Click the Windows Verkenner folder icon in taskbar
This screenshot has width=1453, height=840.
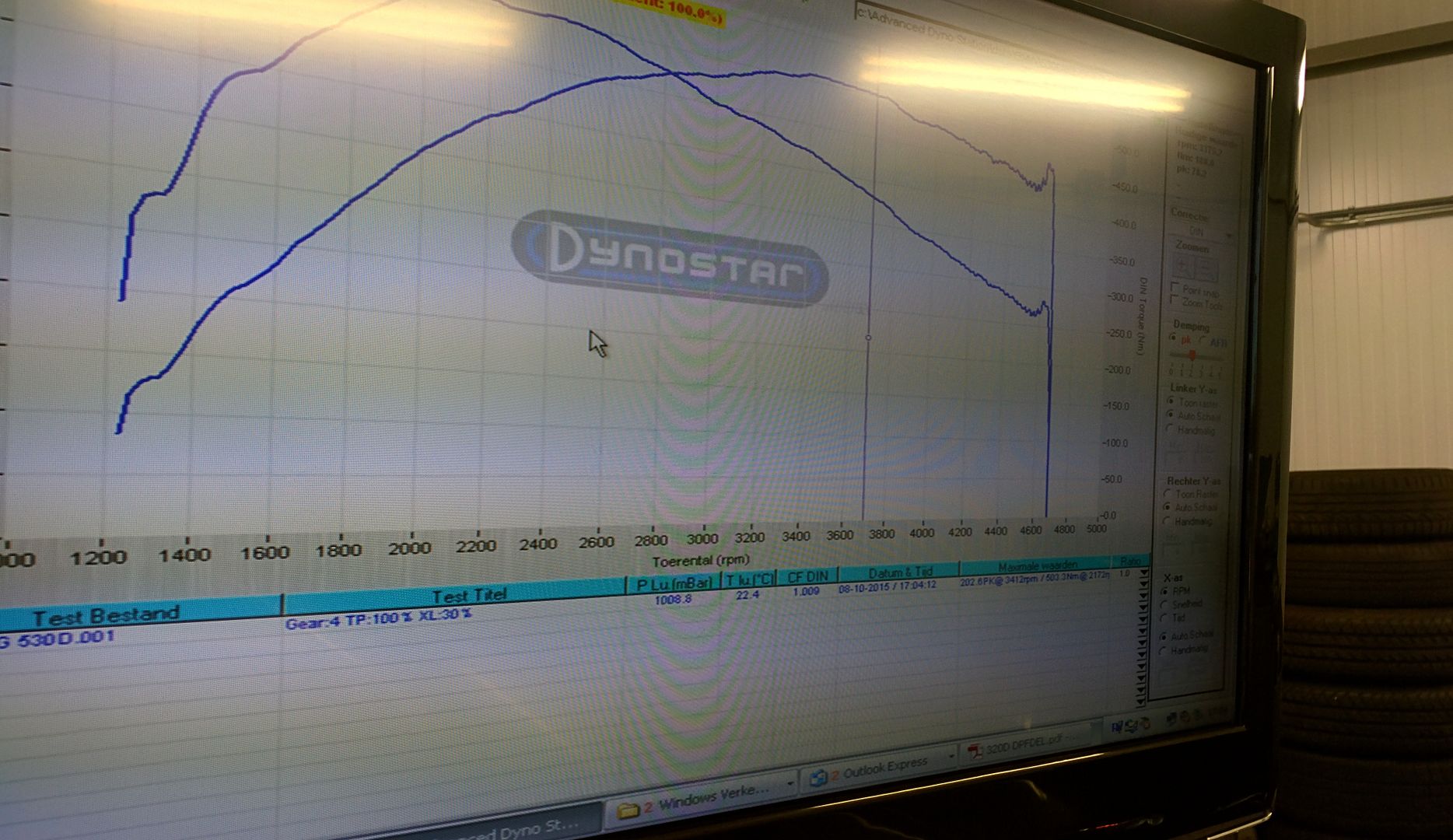(628, 810)
